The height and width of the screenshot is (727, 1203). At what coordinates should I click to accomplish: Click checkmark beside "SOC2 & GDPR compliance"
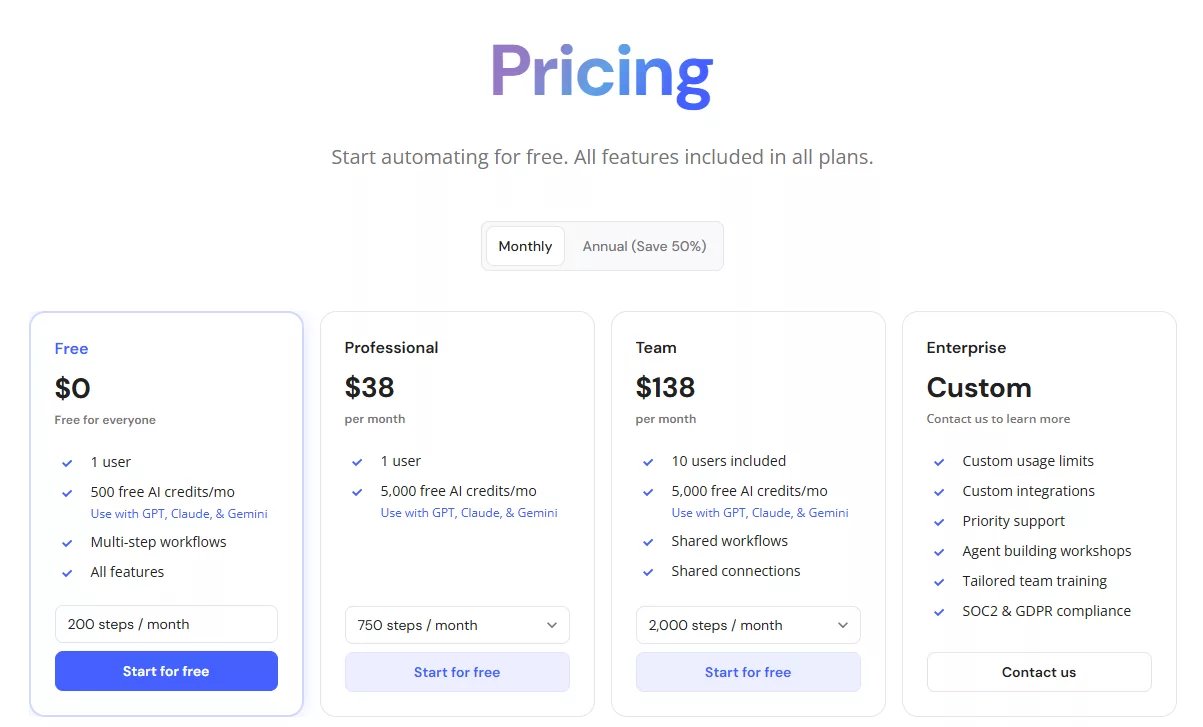point(939,612)
